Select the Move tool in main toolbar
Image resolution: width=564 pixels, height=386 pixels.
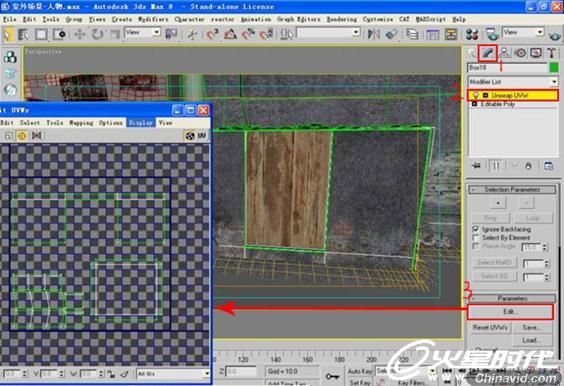click(x=79, y=35)
